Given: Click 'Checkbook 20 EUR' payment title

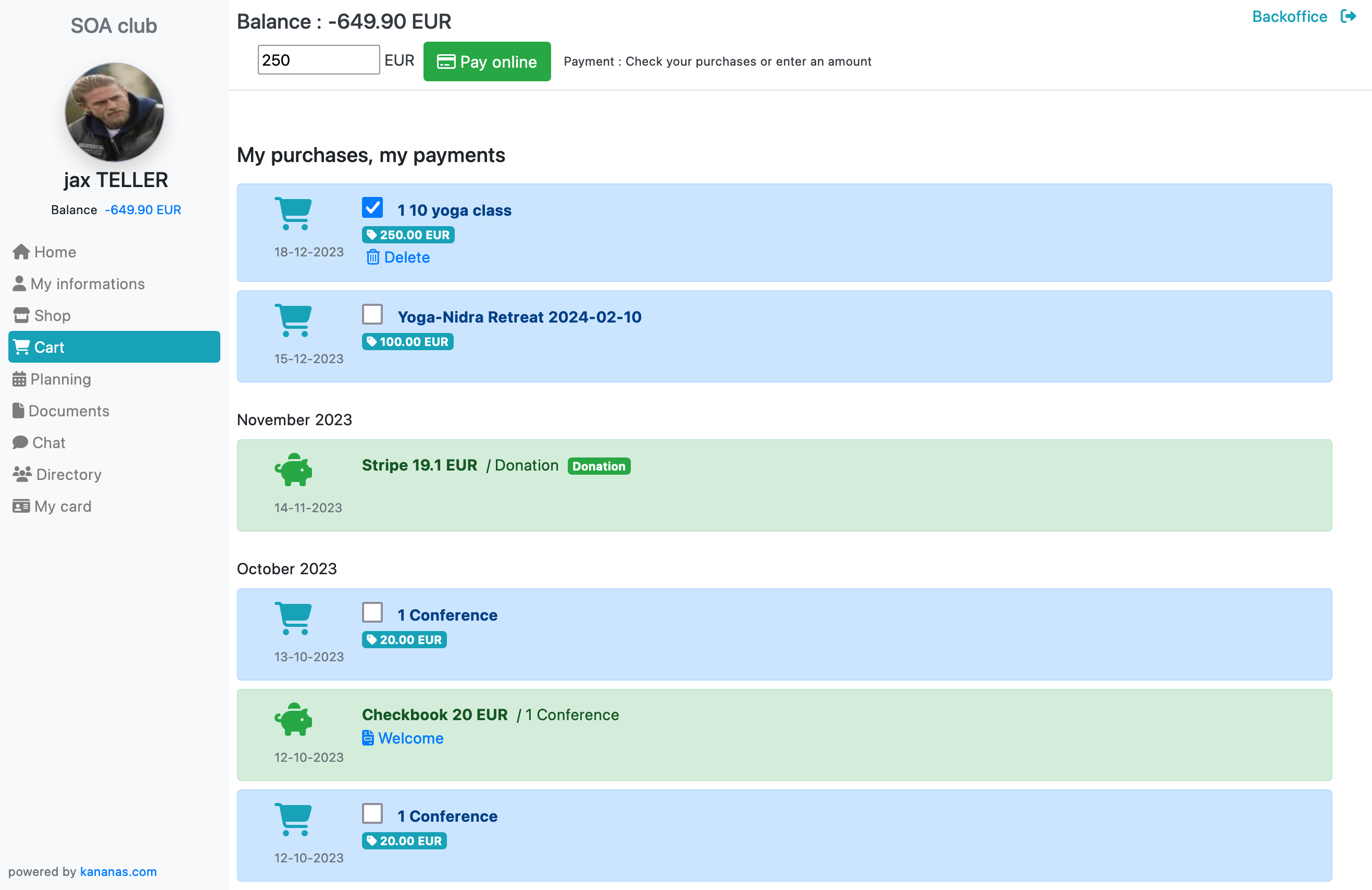Looking at the screenshot, I should pos(434,714).
